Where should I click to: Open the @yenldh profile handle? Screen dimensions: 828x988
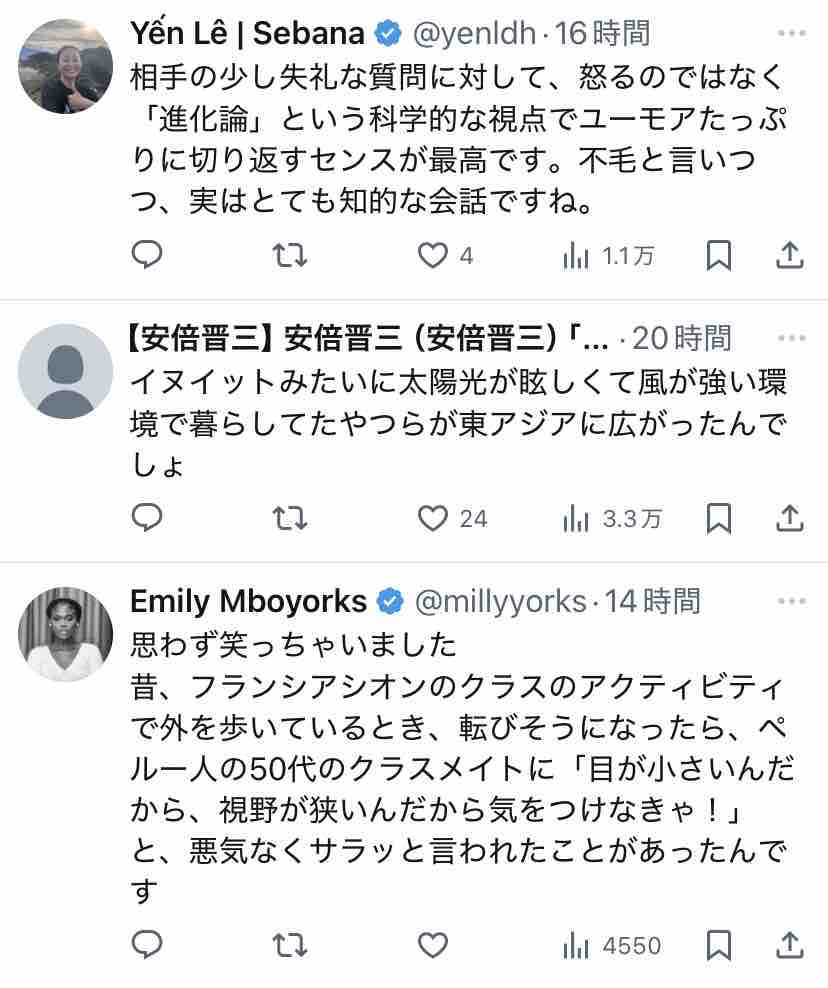click(x=474, y=34)
